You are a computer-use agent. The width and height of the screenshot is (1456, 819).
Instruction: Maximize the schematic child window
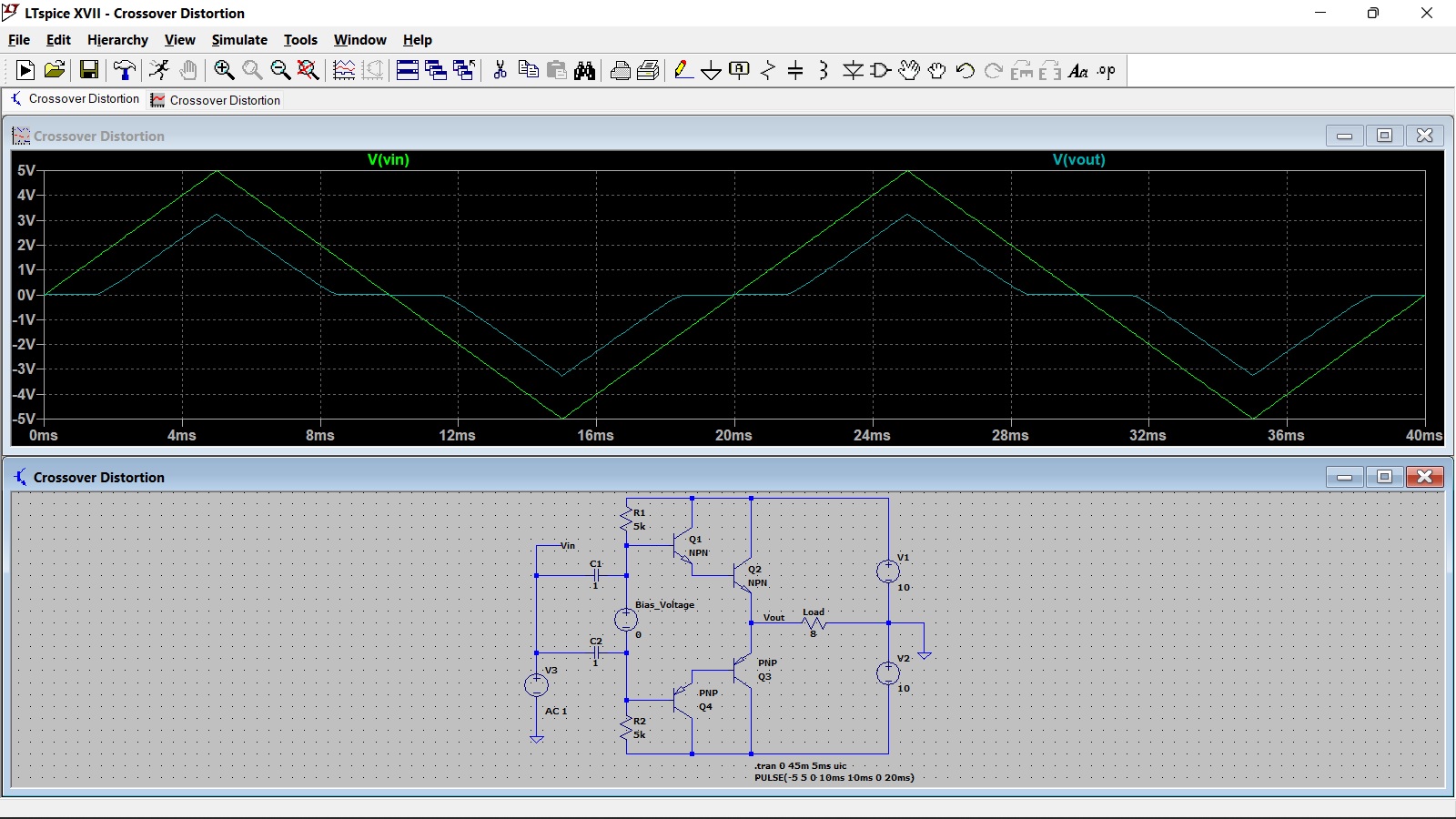[x=1384, y=477]
